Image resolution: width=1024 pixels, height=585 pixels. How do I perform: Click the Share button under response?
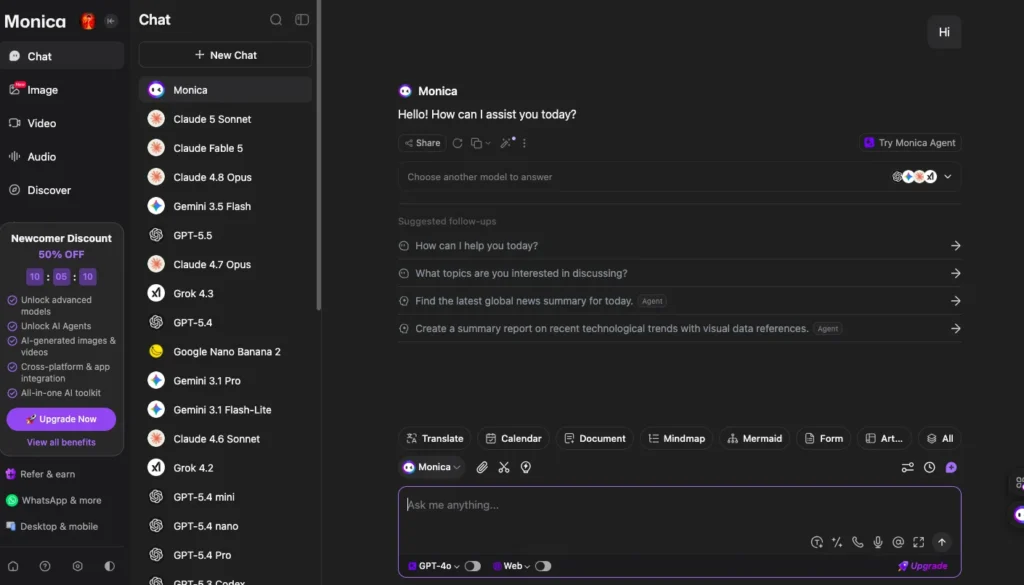422,143
